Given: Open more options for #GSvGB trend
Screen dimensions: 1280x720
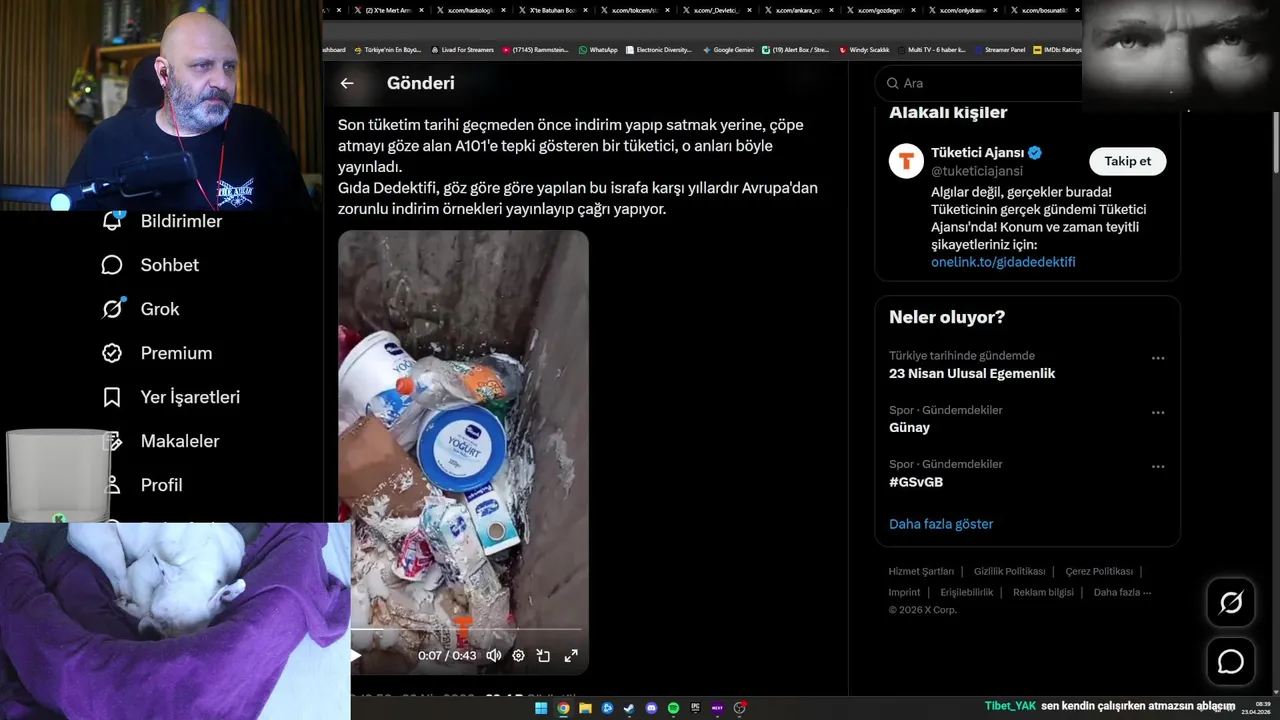Looking at the screenshot, I should point(1158,466).
